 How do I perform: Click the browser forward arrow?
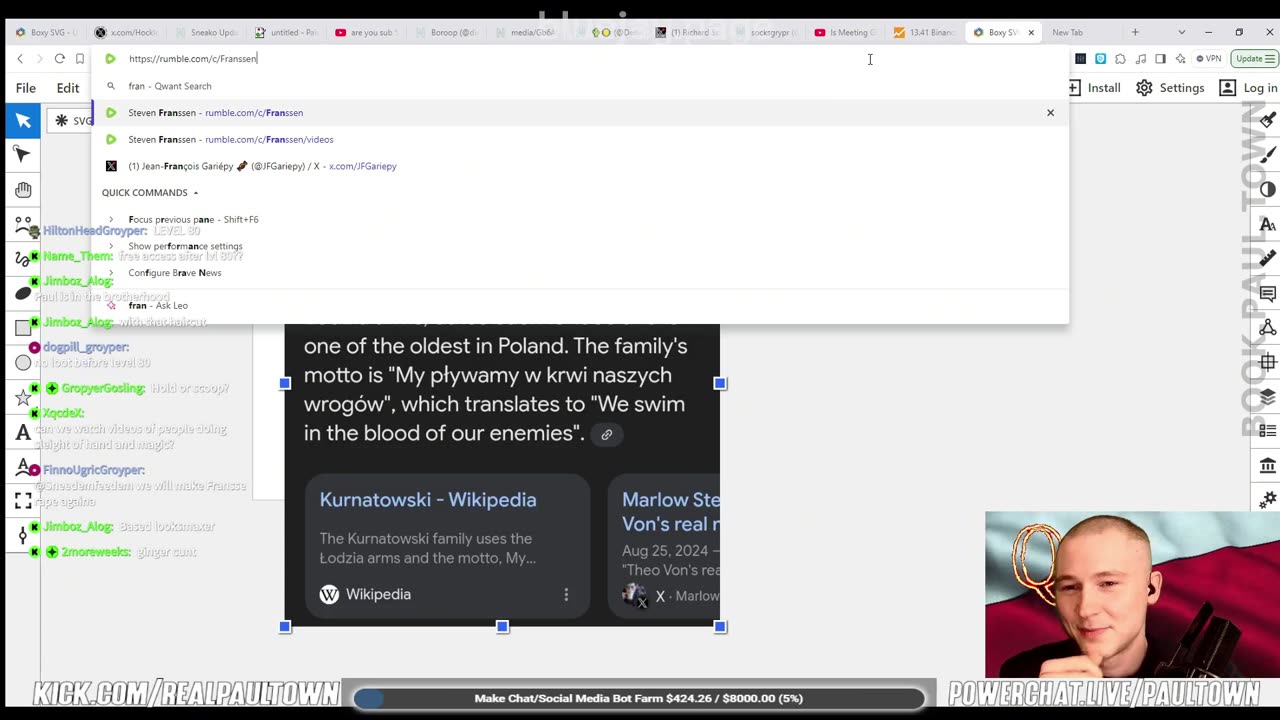[x=40, y=59]
